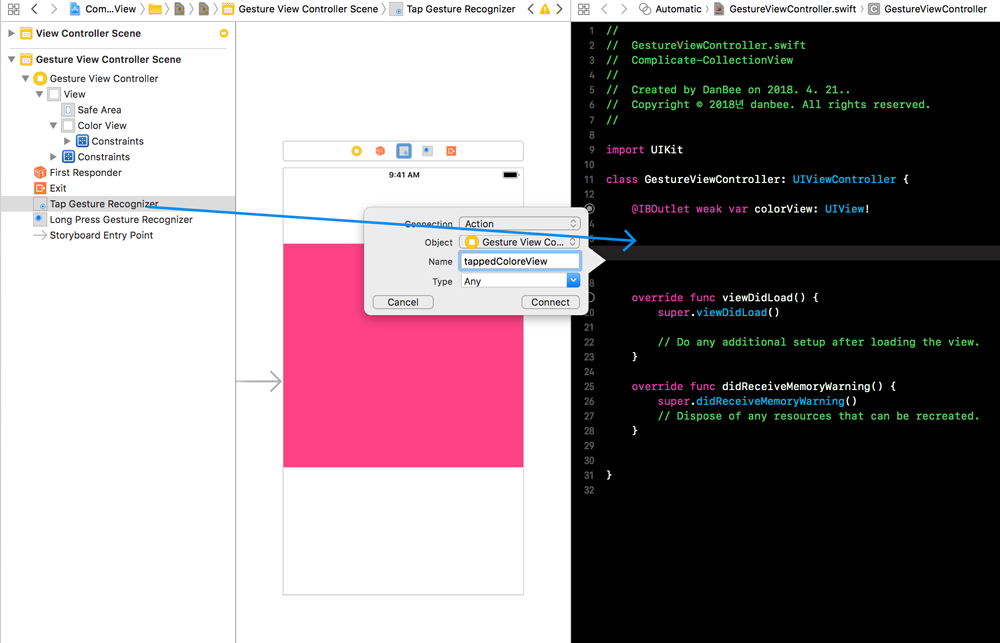Open Gesture View Controller Scene breadcrumb
The image size is (1000, 643).
(300, 9)
